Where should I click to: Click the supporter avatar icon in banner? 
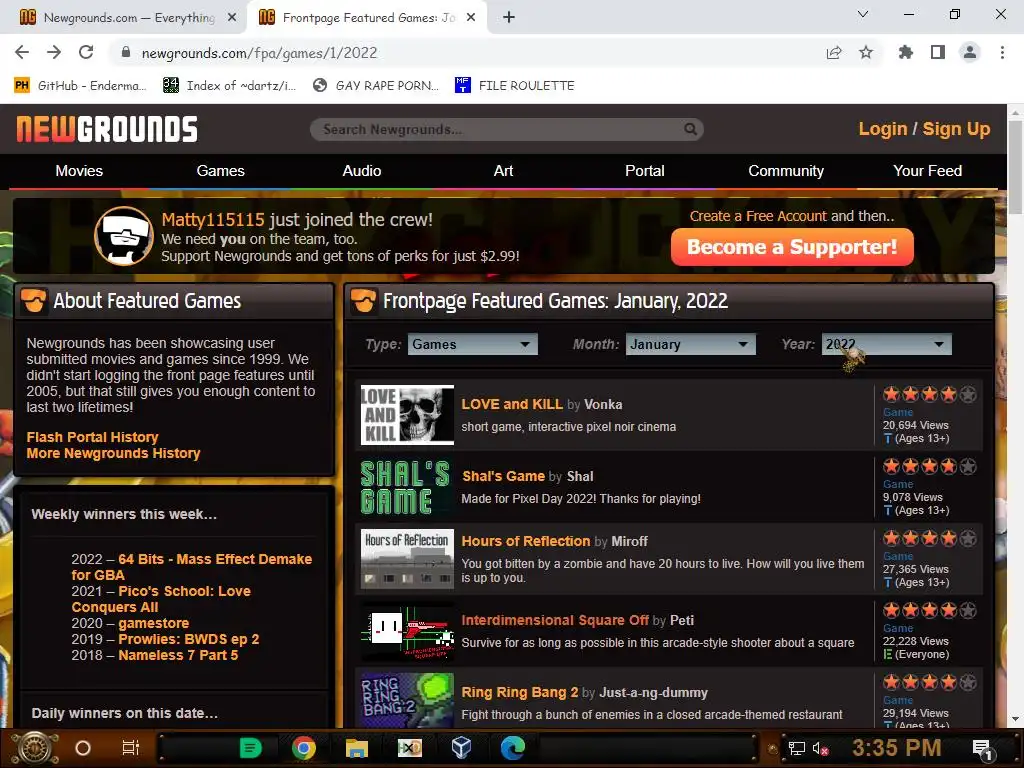tap(124, 236)
